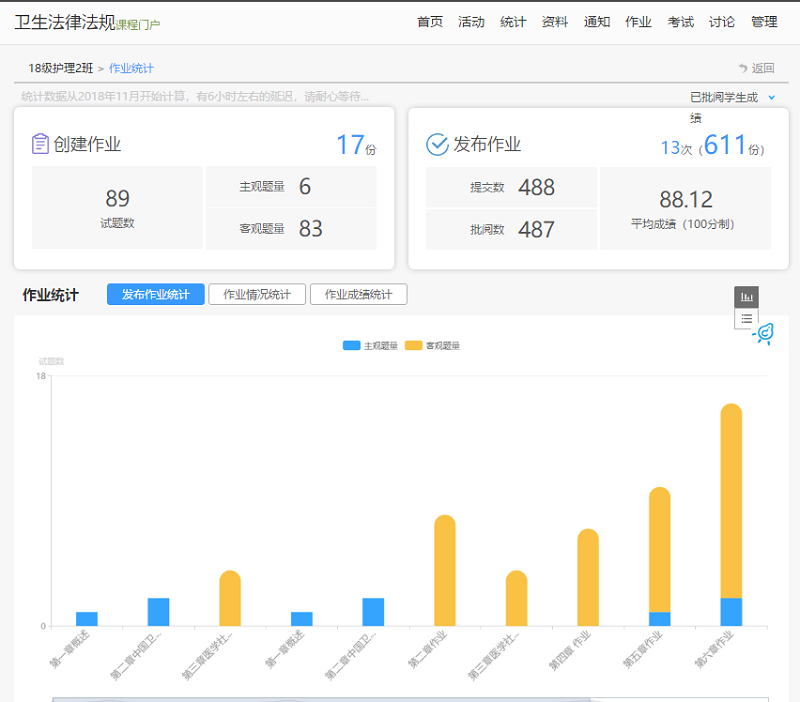Open the 考试 menu item
Image resolution: width=800 pixels, height=702 pixels.
pos(680,21)
